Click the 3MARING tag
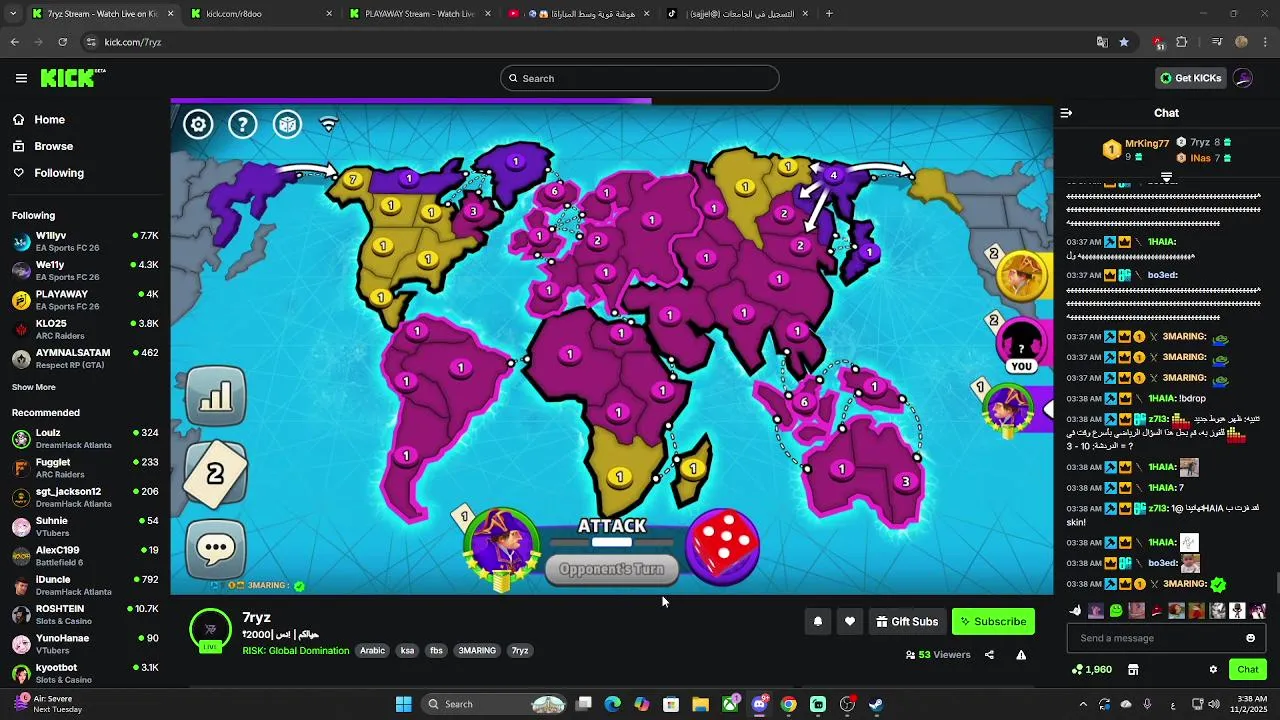 tap(477, 650)
